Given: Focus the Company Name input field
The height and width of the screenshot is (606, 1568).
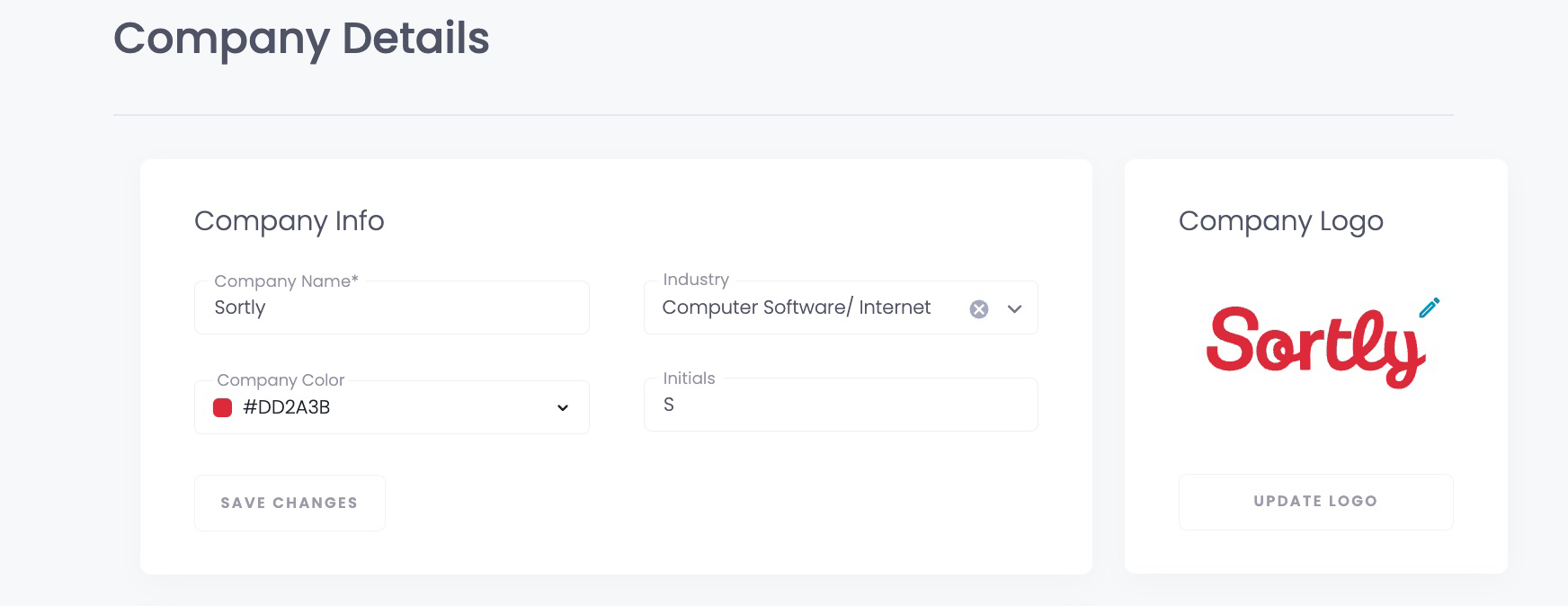Looking at the screenshot, I should (392, 307).
